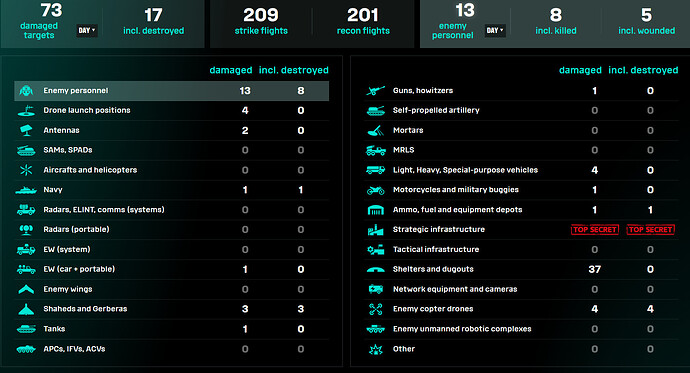Click the right table's incl. destroyed header
The width and height of the screenshot is (690, 373).
tap(643, 70)
